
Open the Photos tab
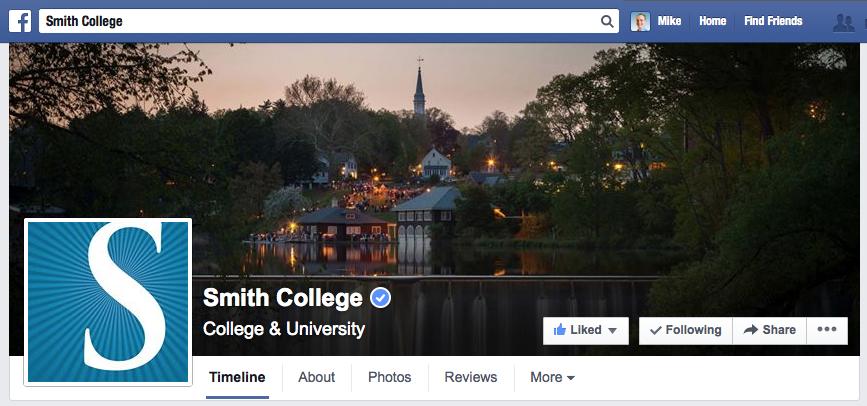[x=389, y=377]
